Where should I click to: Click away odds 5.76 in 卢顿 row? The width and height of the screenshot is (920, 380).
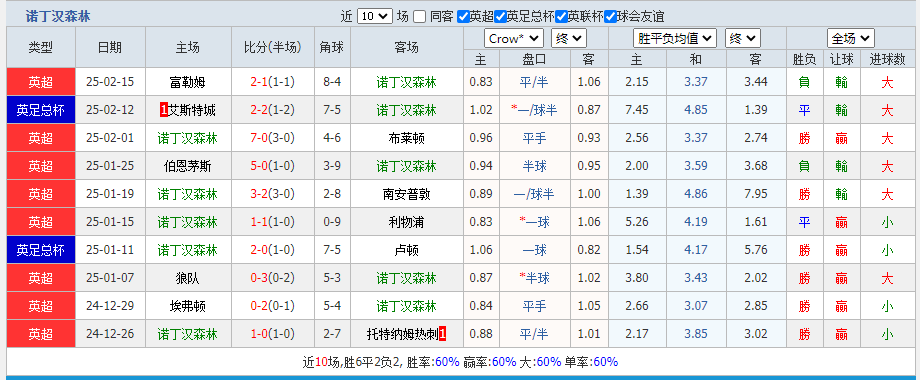point(756,250)
